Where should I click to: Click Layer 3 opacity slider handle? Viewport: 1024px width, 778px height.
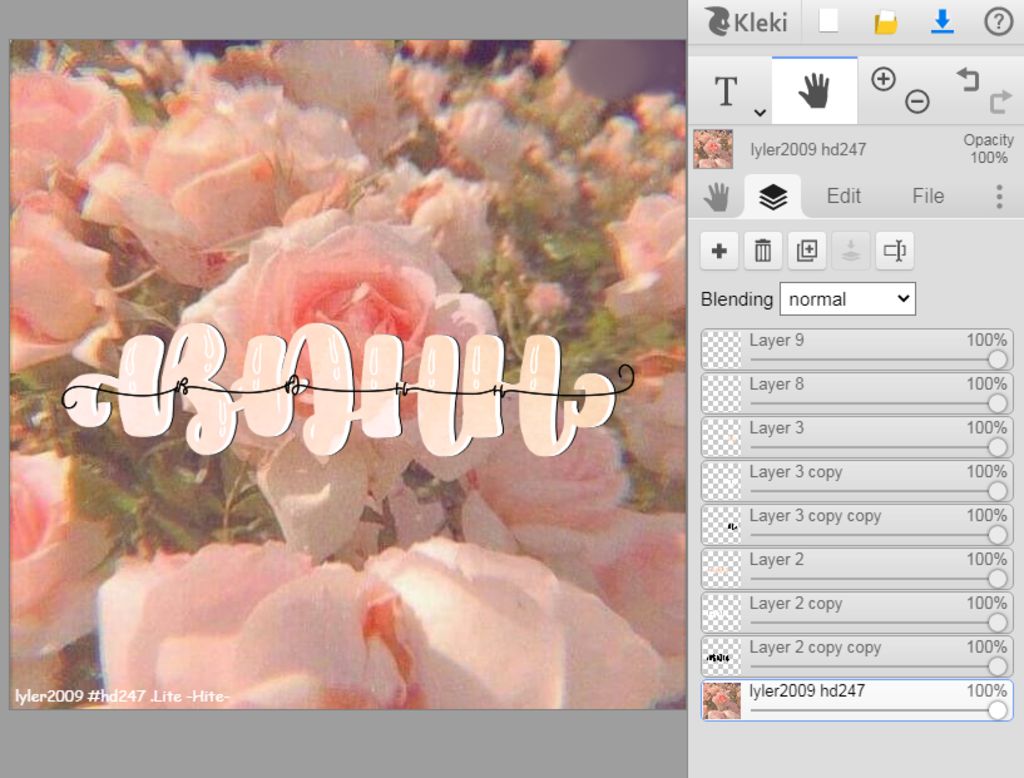click(997, 447)
